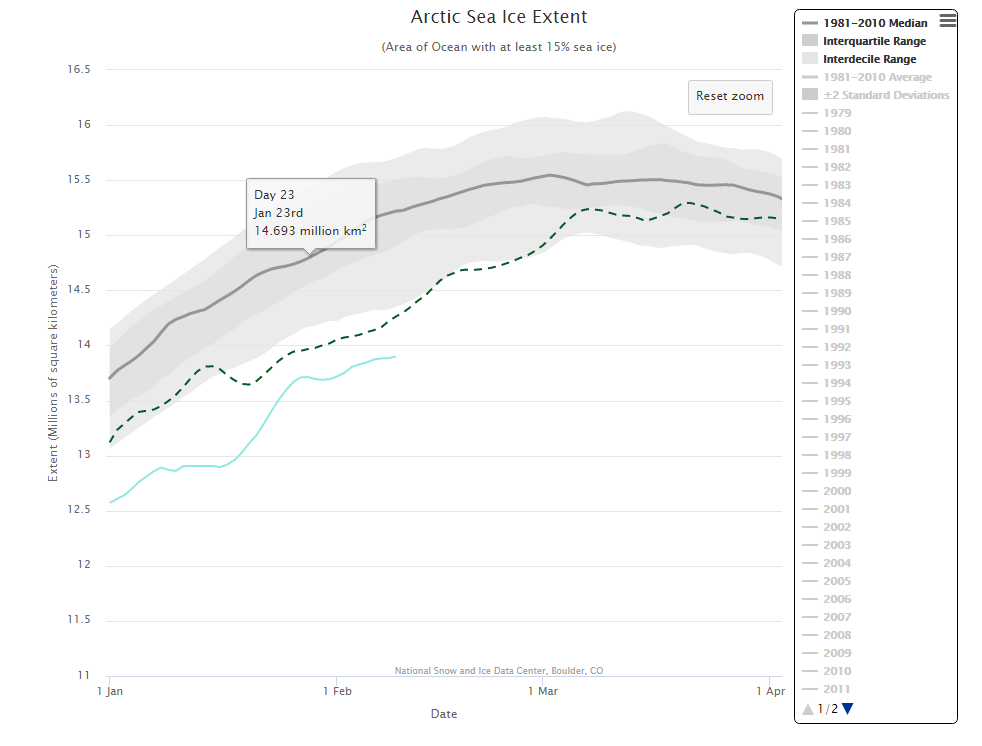Open the chart hamburger menu
Image resolution: width=982 pixels, height=746 pixels.
pos(948,19)
